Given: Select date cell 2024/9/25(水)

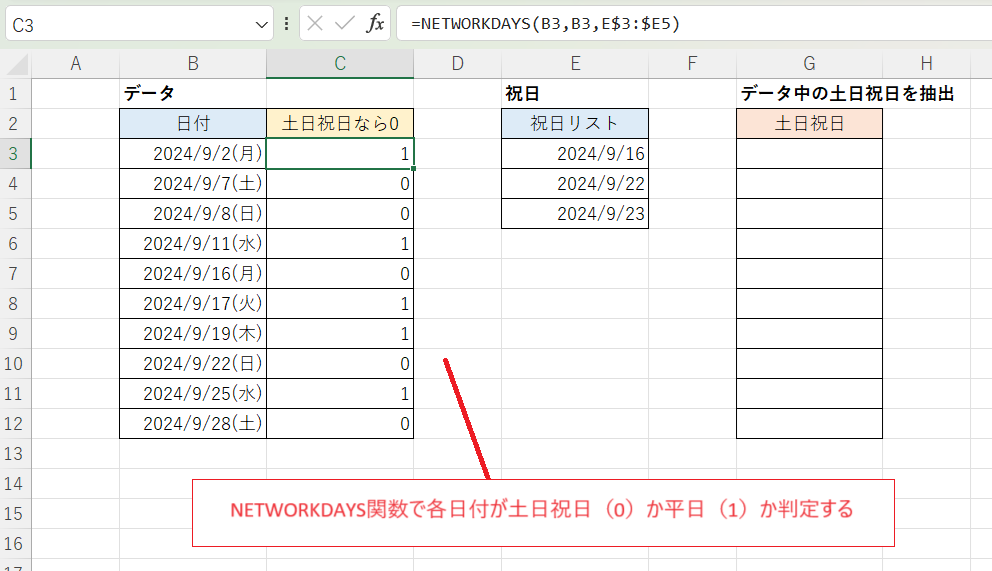Looking at the screenshot, I should tap(193, 393).
